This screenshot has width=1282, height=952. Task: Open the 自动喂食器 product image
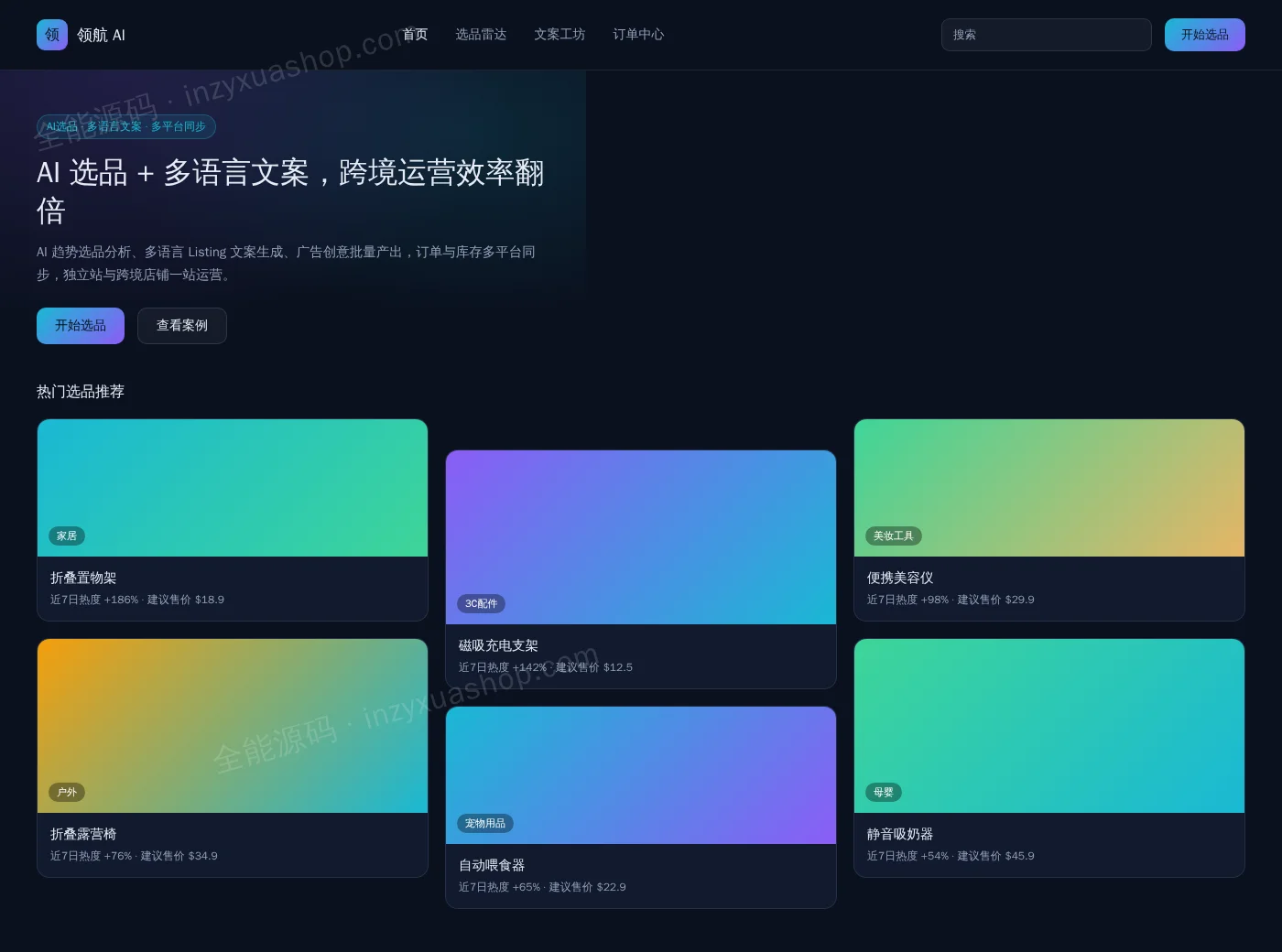pos(641,775)
